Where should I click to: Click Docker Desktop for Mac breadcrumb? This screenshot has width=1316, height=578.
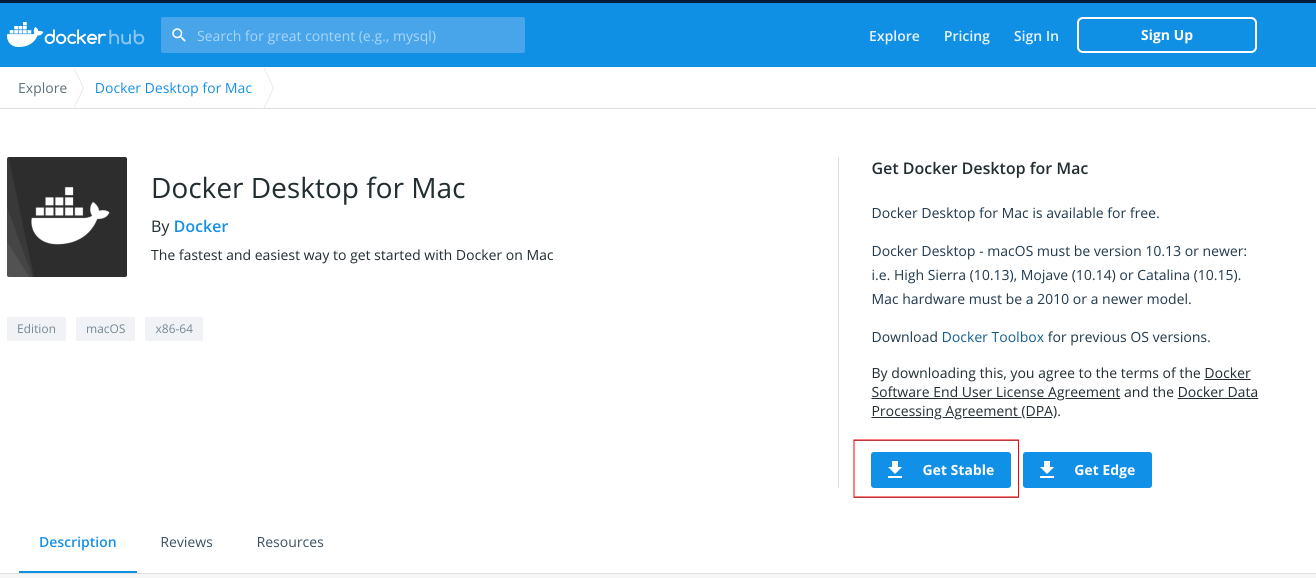click(173, 88)
